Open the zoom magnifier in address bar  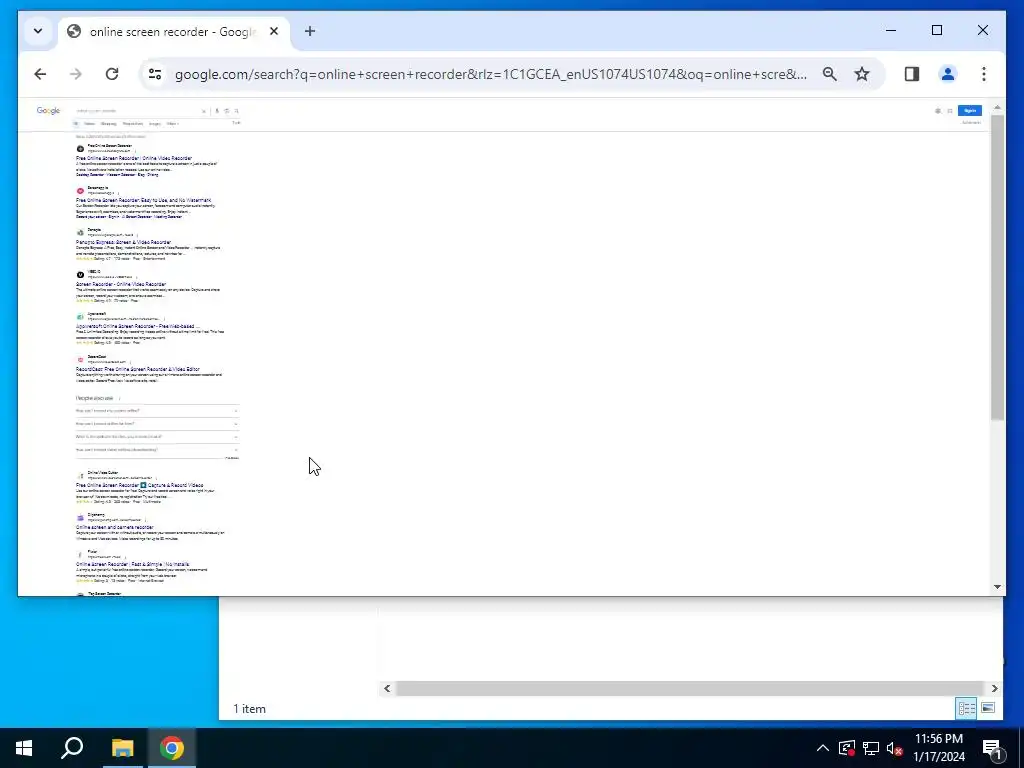coord(829,74)
